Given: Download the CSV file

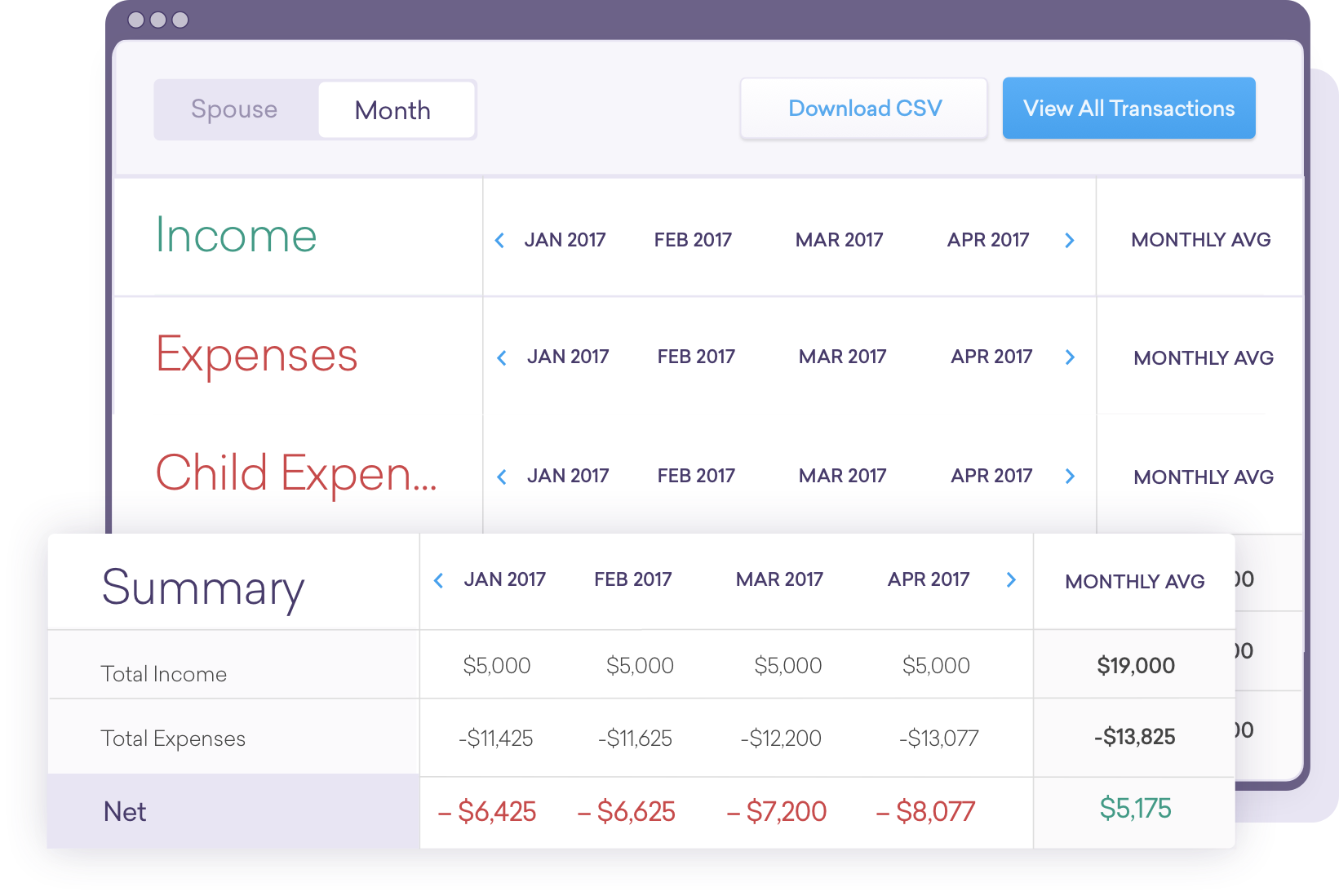Looking at the screenshot, I should [864, 109].
